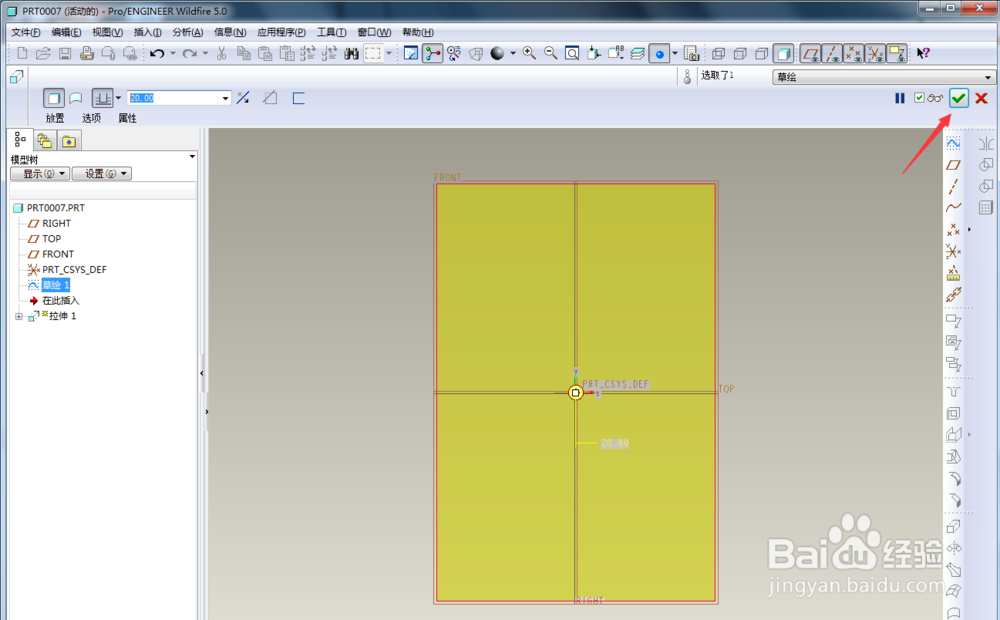Open the undo history dropdown arrow
This screenshot has height=620, width=1000.
coord(173,54)
